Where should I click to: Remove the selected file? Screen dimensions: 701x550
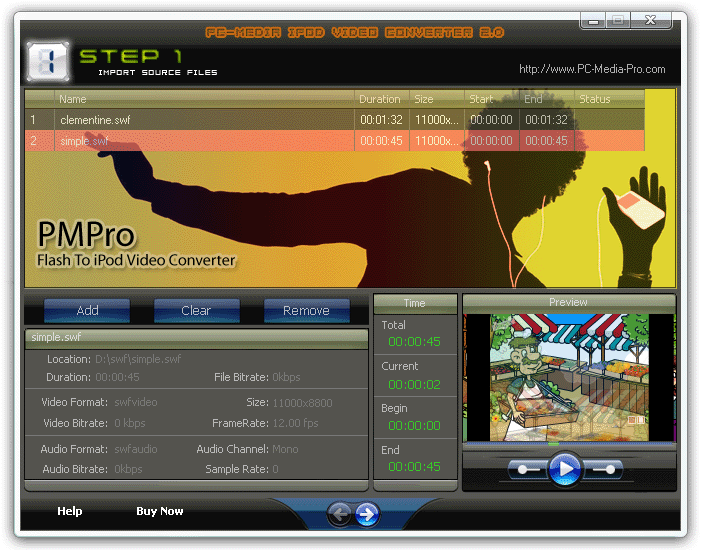307,310
